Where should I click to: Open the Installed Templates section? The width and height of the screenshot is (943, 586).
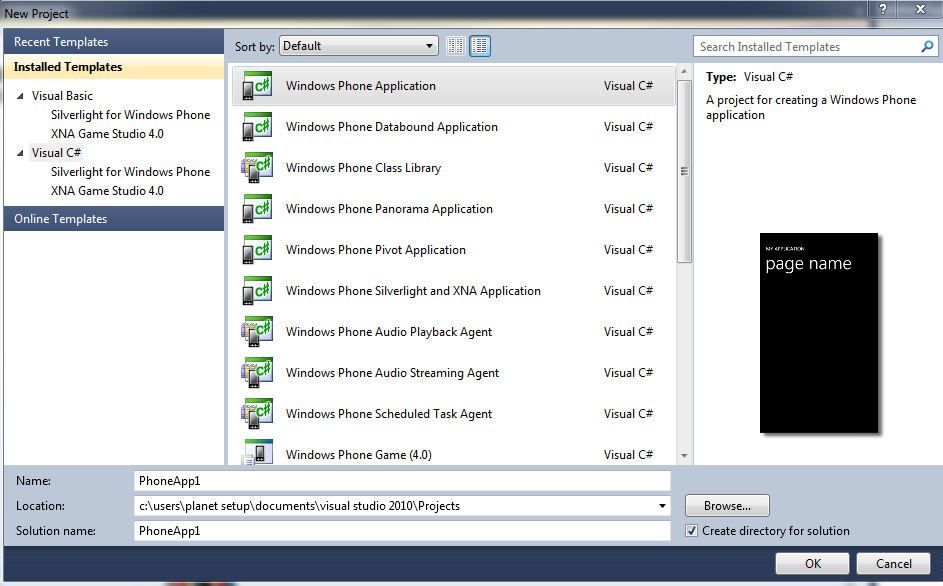pyautogui.click(x=114, y=67)
